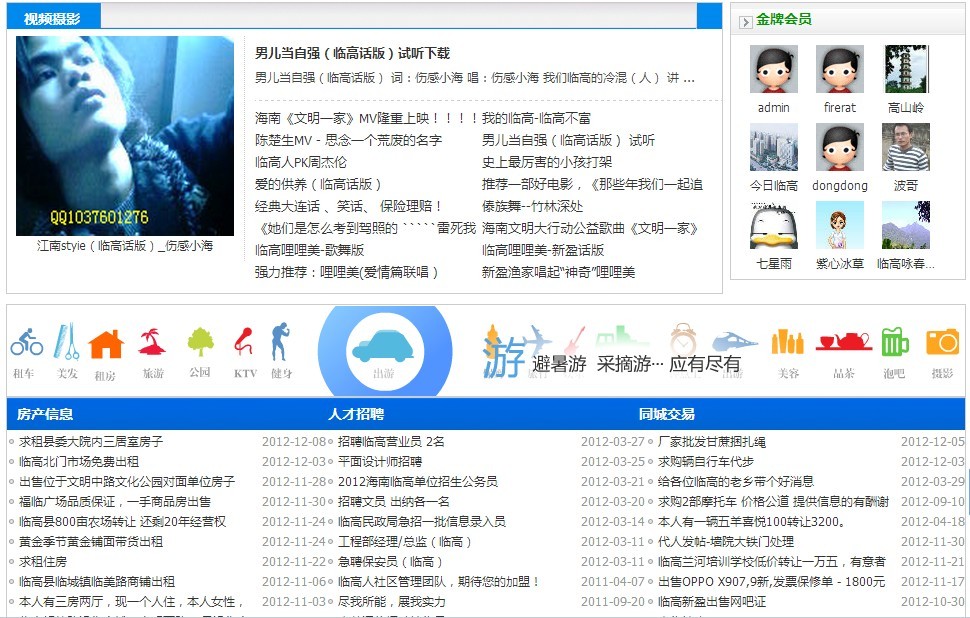970x618 pixels.
Task: Open trade post 代人发帖-增院大铁门处理
Action: coord(726,542)
